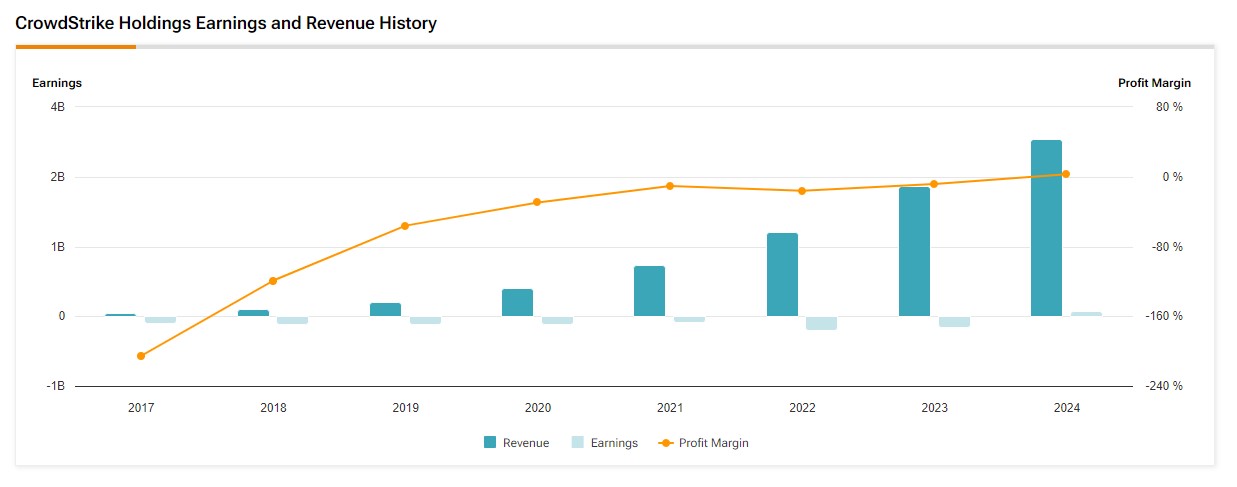Click the '-1B' left axis label
Image resolution: width=1237 pixels, height=487 pixels.
click(x=55, y=386)
